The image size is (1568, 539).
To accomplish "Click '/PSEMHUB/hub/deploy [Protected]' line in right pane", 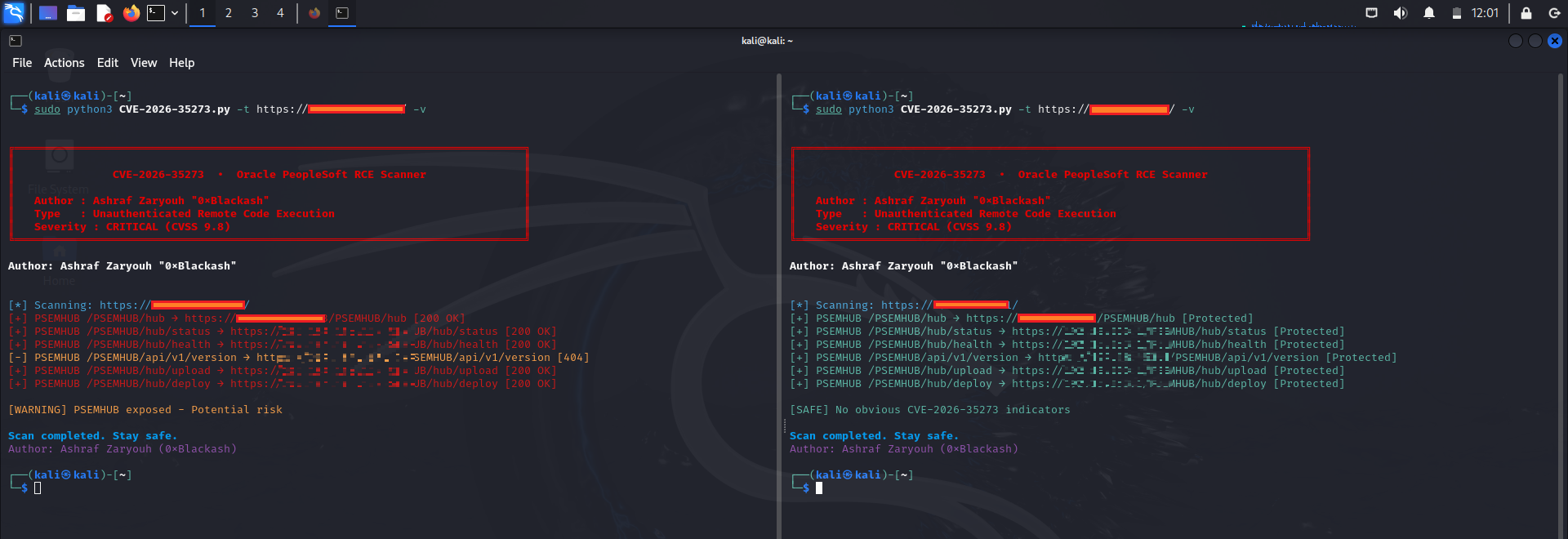I will point(1067,384).
